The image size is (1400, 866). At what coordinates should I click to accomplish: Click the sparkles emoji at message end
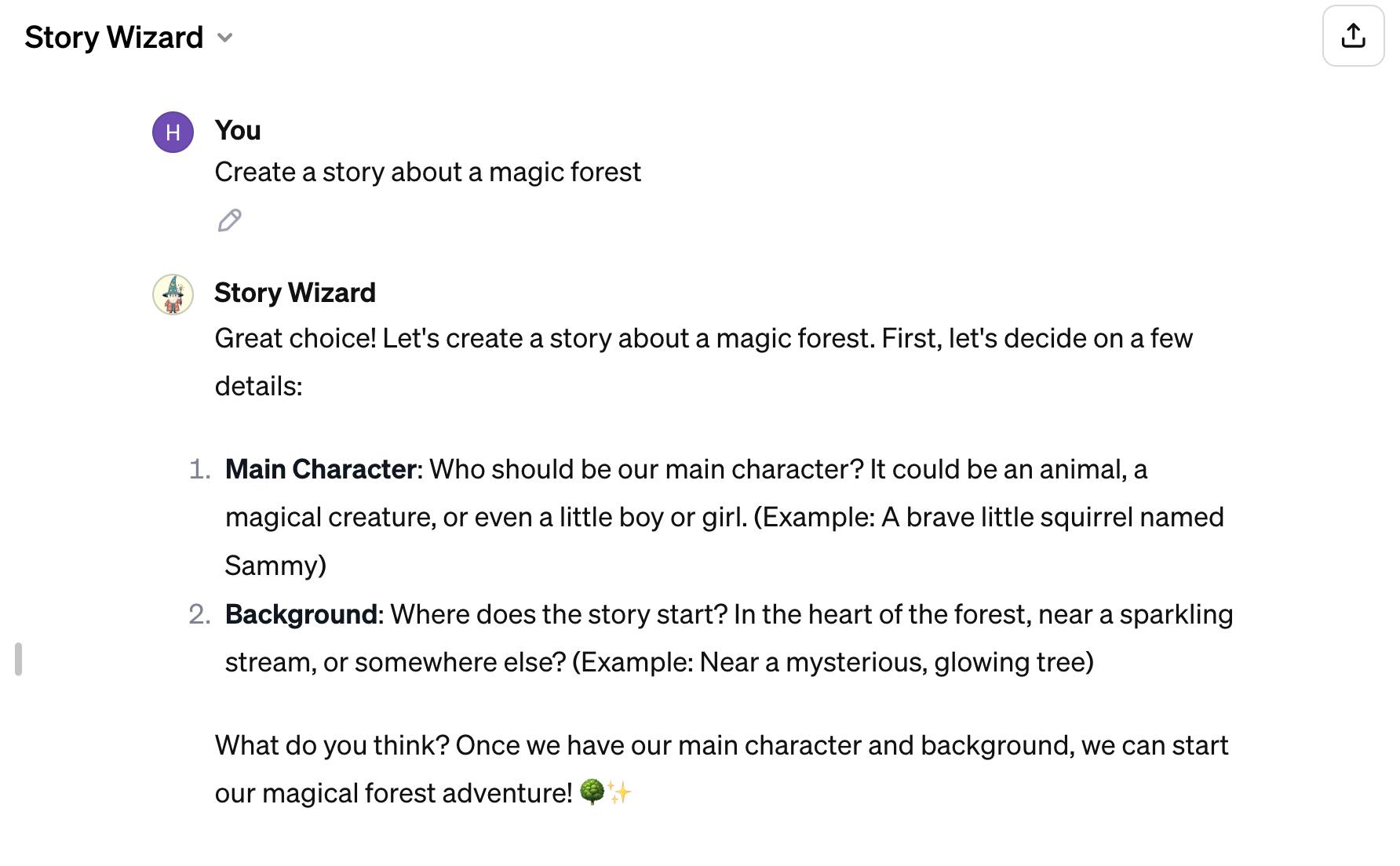[620, 792]
